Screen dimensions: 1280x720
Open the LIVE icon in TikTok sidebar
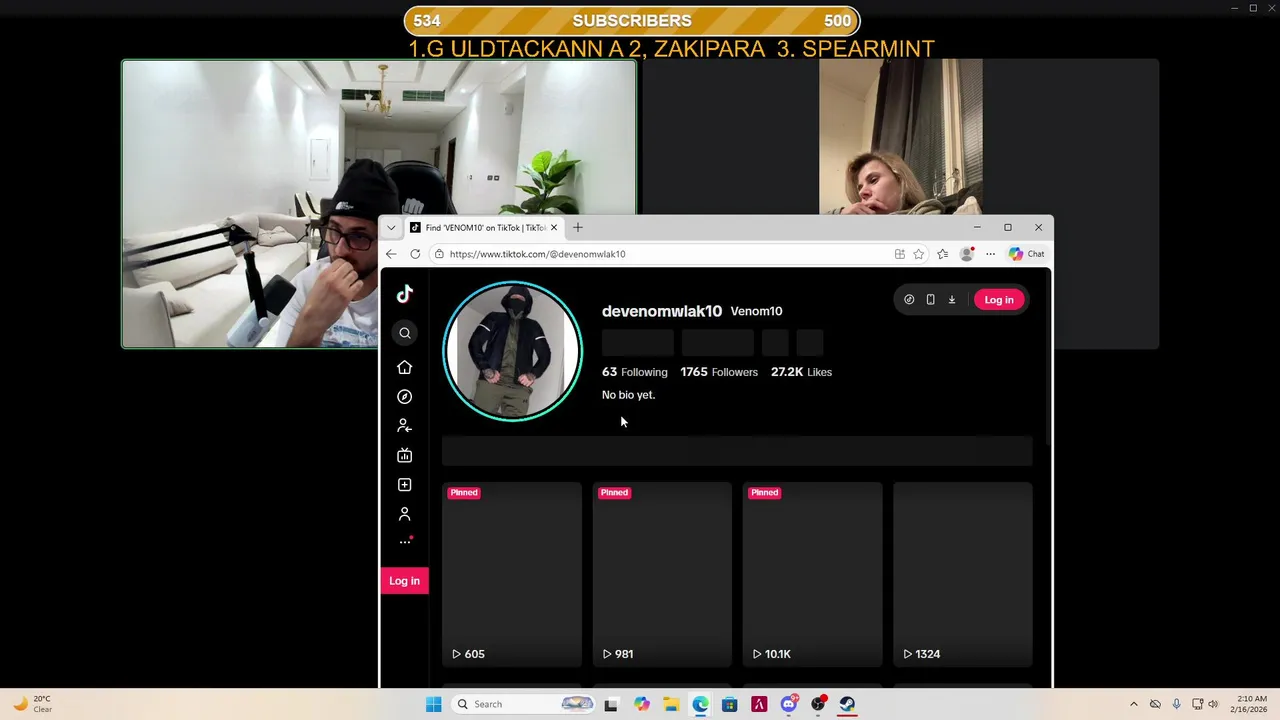(404, 455)
